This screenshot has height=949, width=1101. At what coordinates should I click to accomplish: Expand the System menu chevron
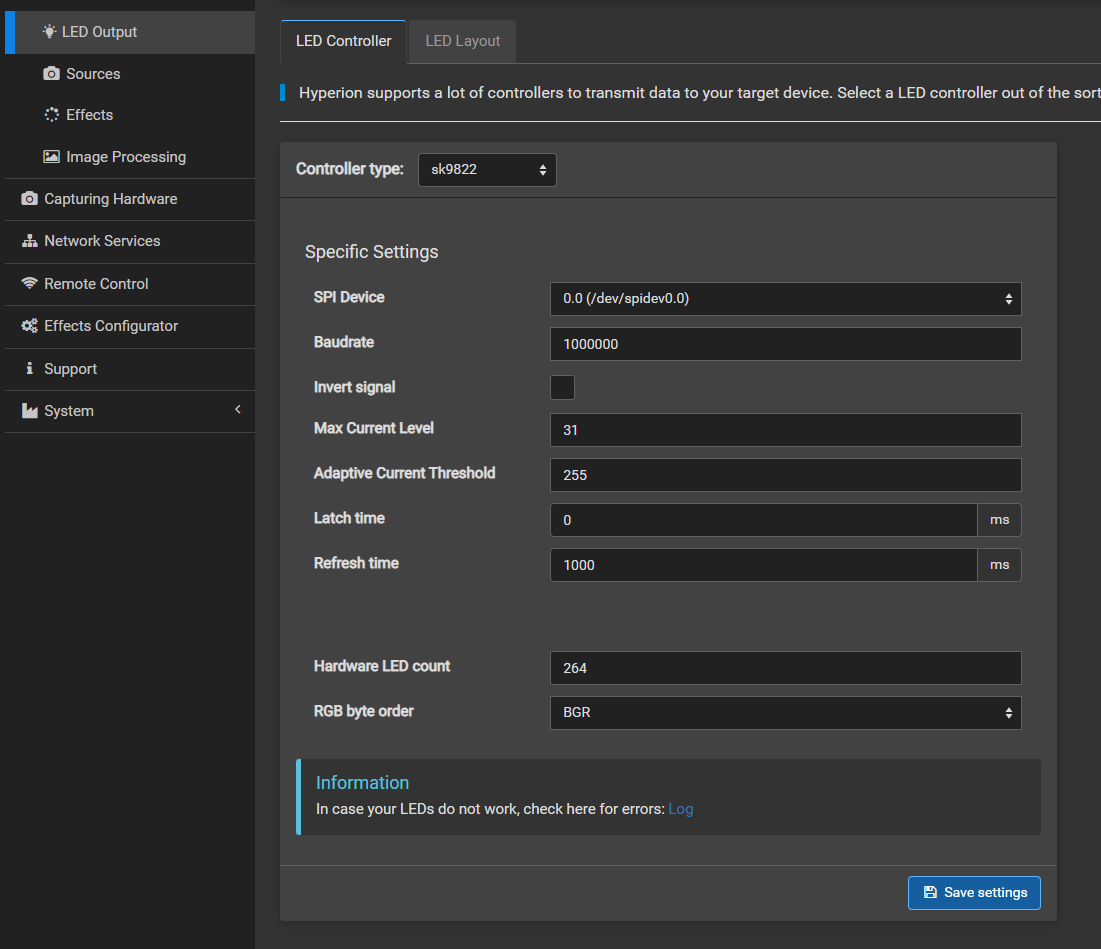click(237, 410)
